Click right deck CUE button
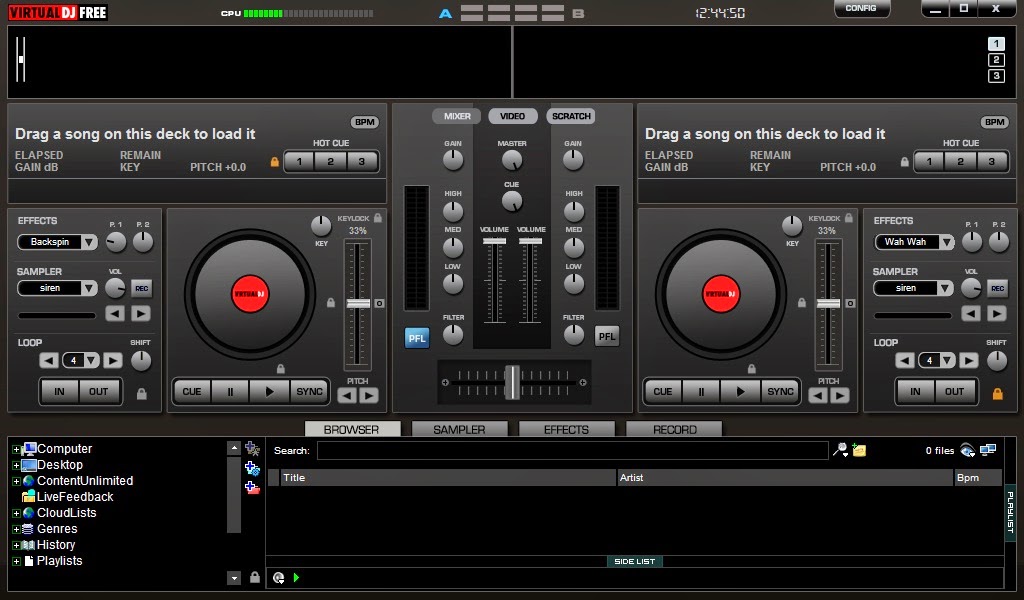Viewport: 1024px width, 600px height. pos(662,392)
